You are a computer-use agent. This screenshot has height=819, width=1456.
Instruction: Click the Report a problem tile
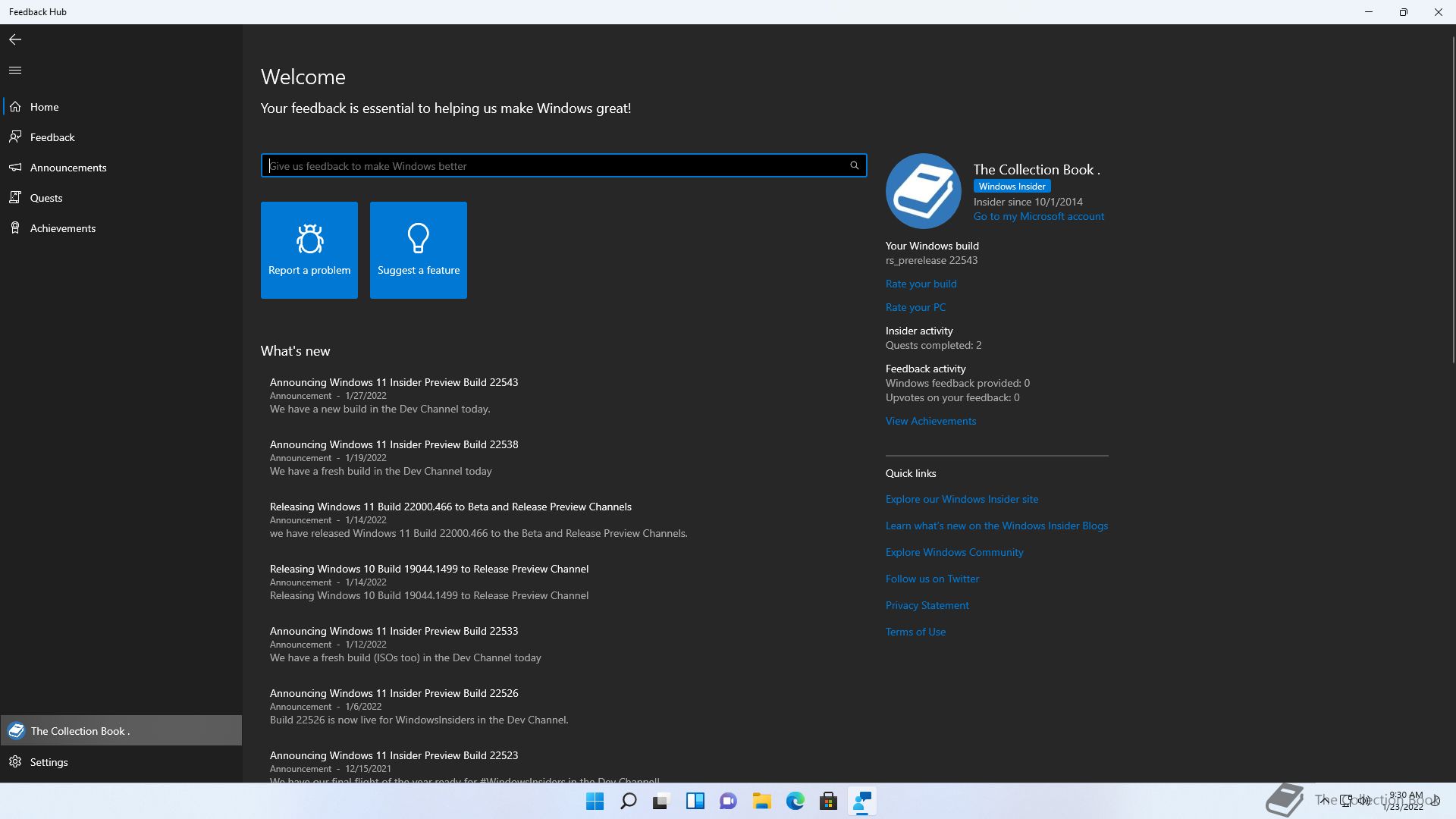[309, 250]
